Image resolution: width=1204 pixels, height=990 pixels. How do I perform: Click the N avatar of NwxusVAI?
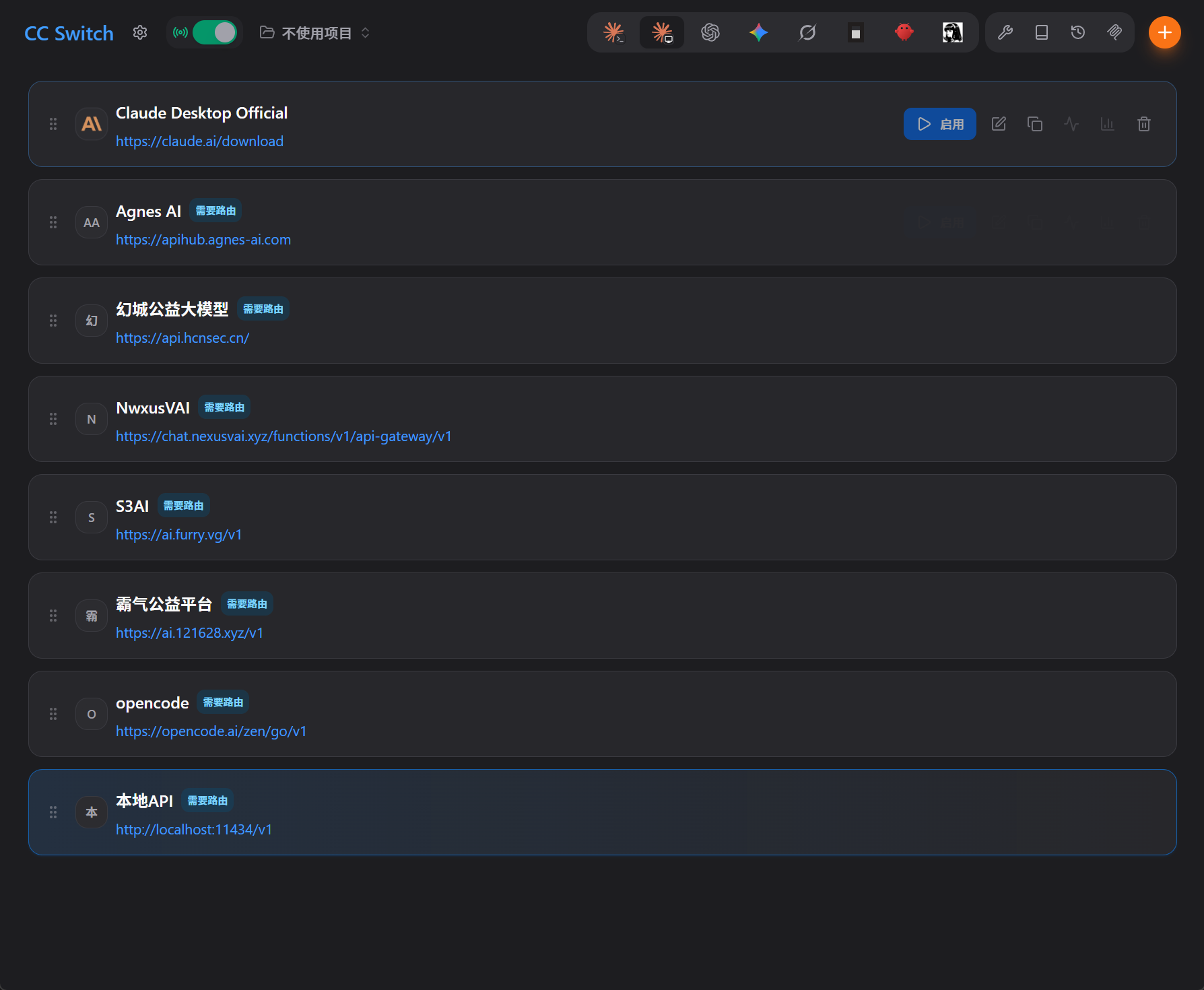click(92, 419)
